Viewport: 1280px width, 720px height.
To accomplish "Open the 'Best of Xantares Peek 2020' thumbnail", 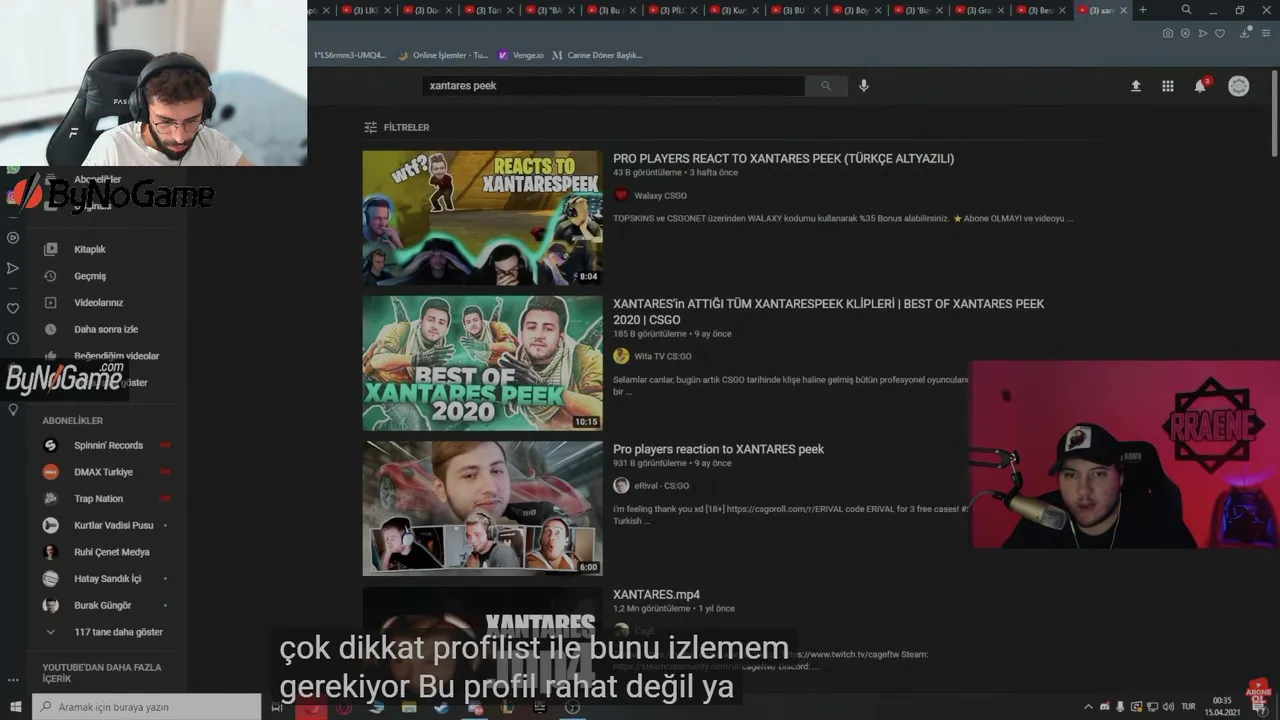I will point(483,363).
